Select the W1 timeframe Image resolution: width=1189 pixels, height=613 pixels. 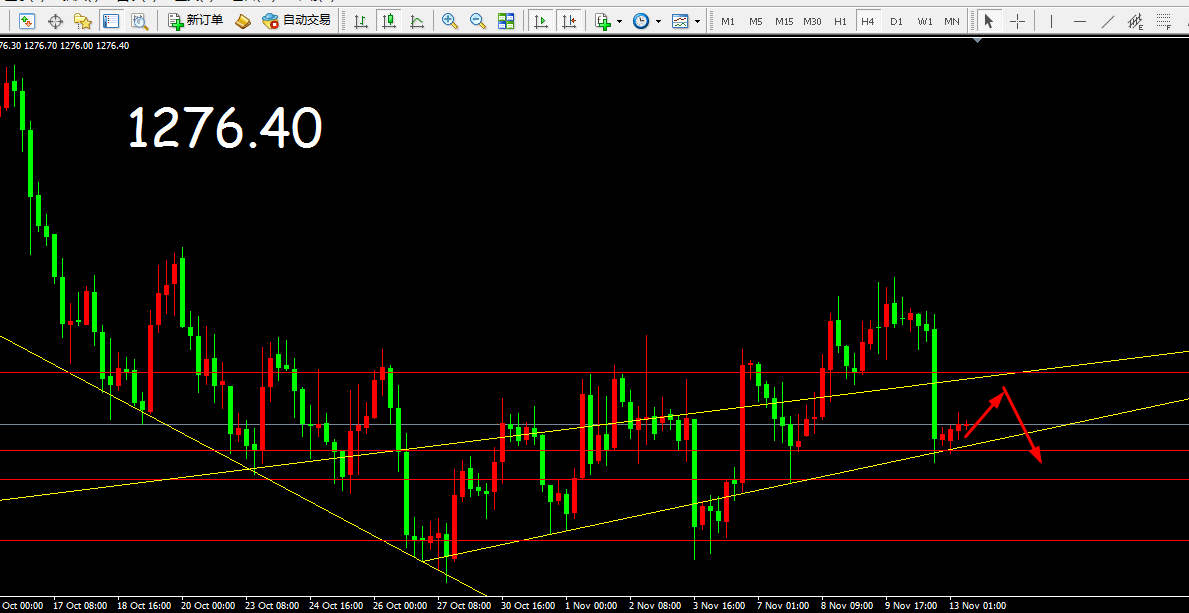[x=924, y=21]
